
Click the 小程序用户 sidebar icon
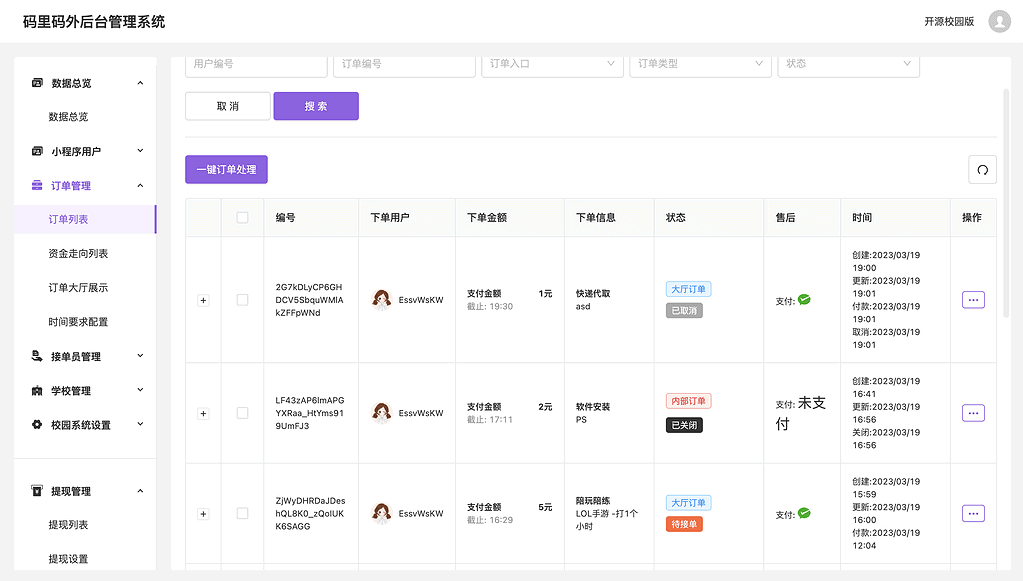coord(37,151)
